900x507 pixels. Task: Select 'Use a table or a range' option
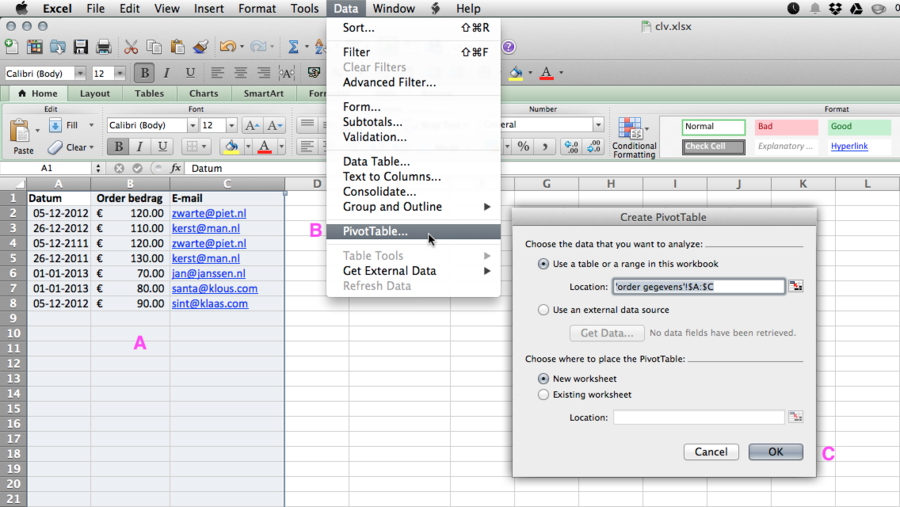543,264
